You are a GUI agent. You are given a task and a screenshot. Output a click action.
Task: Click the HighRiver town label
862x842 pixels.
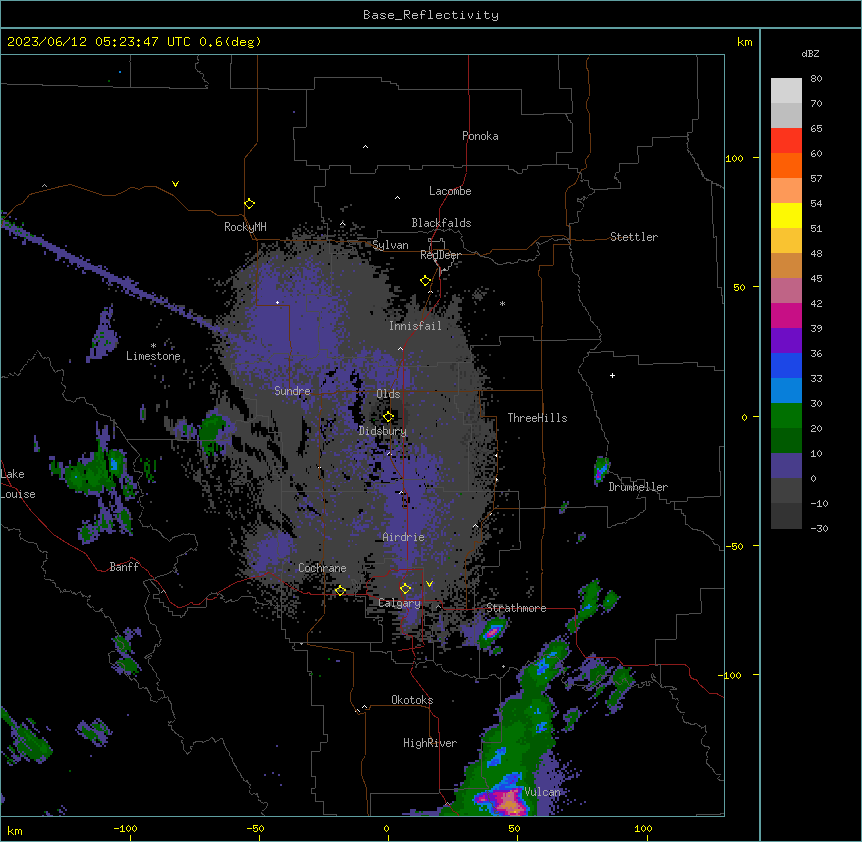pos(430,743)
